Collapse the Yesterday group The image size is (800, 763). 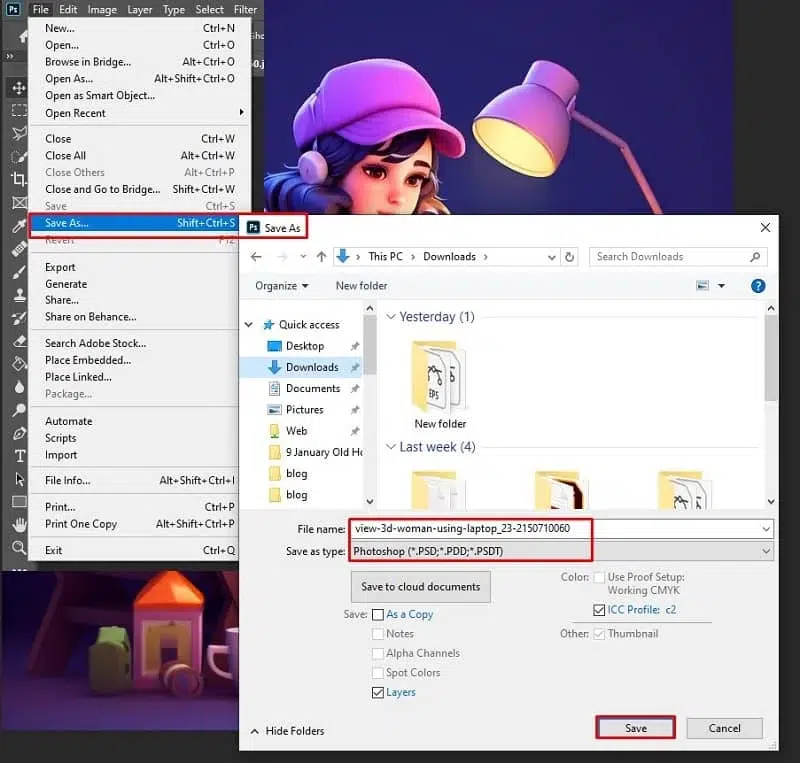click(391, 316)
